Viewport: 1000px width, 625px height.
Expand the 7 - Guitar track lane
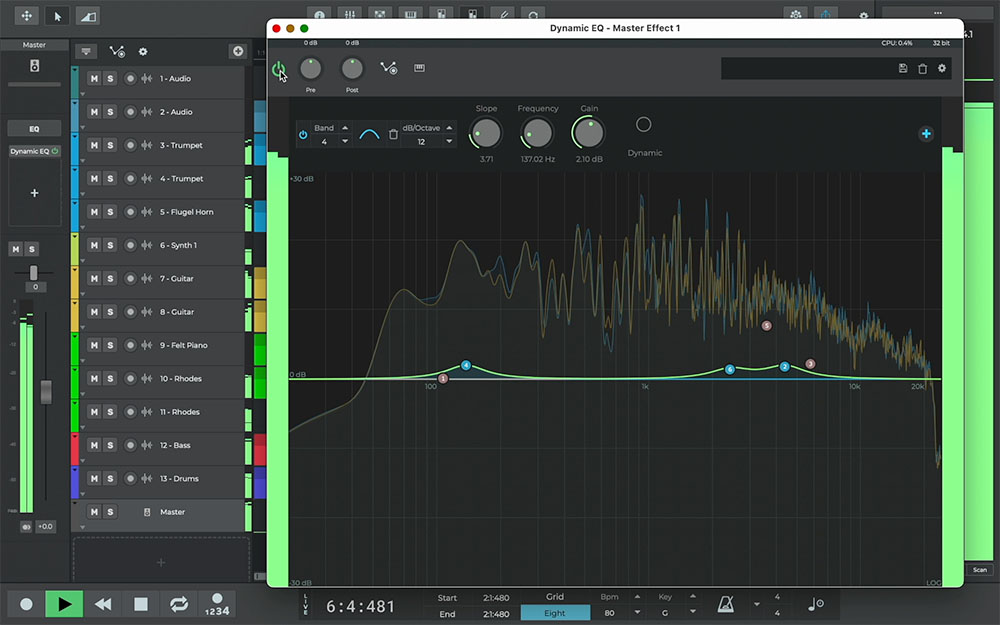click(x=82, y=291)
